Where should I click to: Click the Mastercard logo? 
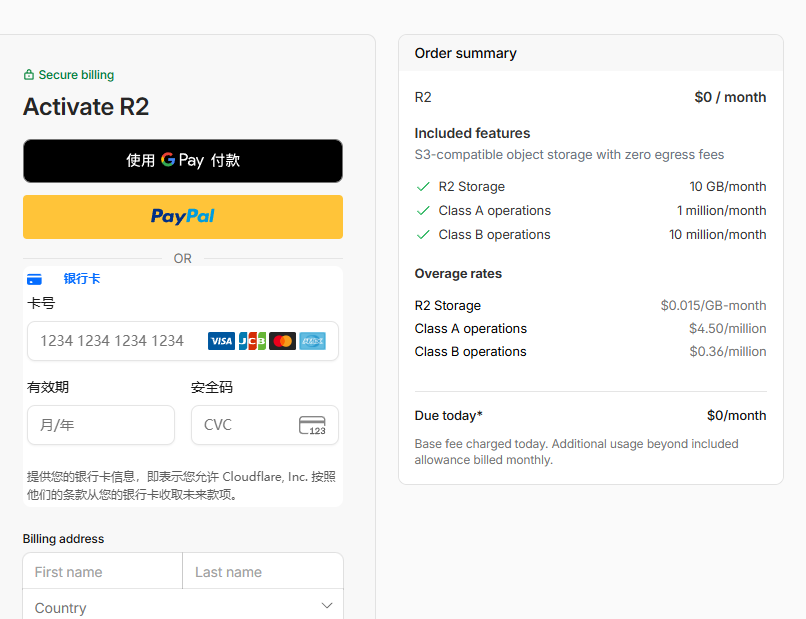[282, 341]
